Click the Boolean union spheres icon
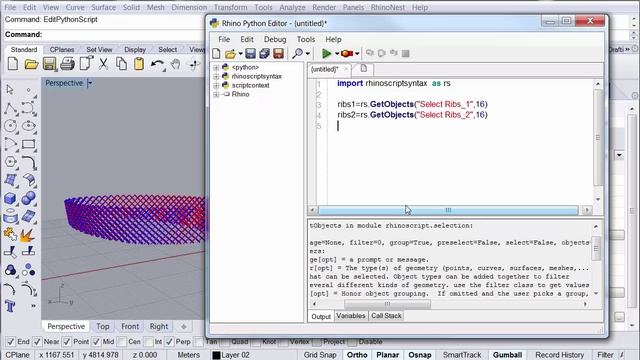Viewport: 640px width, 360px height. (29, 198)
